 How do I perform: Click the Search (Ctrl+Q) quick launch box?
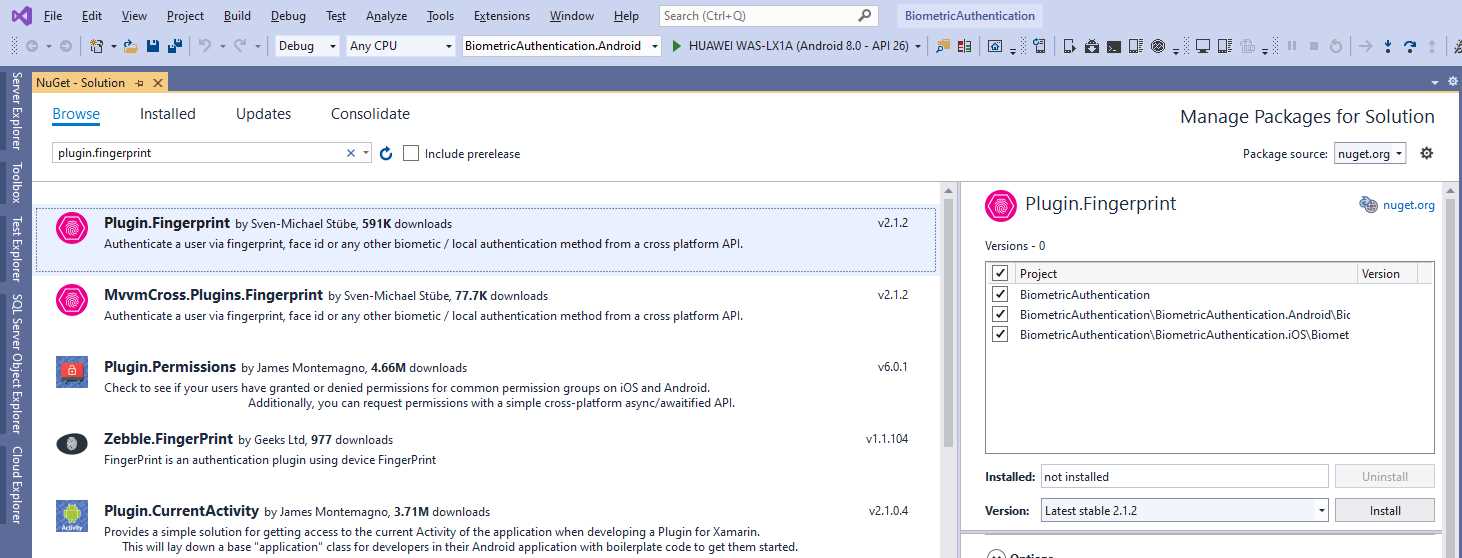[769, 16]
